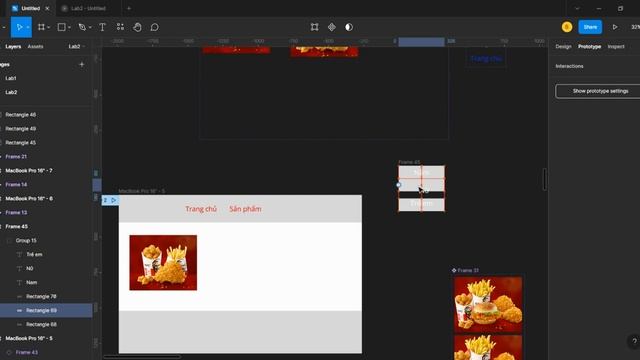Click the Present play icon
640x360 pixels.
(615, 27)
